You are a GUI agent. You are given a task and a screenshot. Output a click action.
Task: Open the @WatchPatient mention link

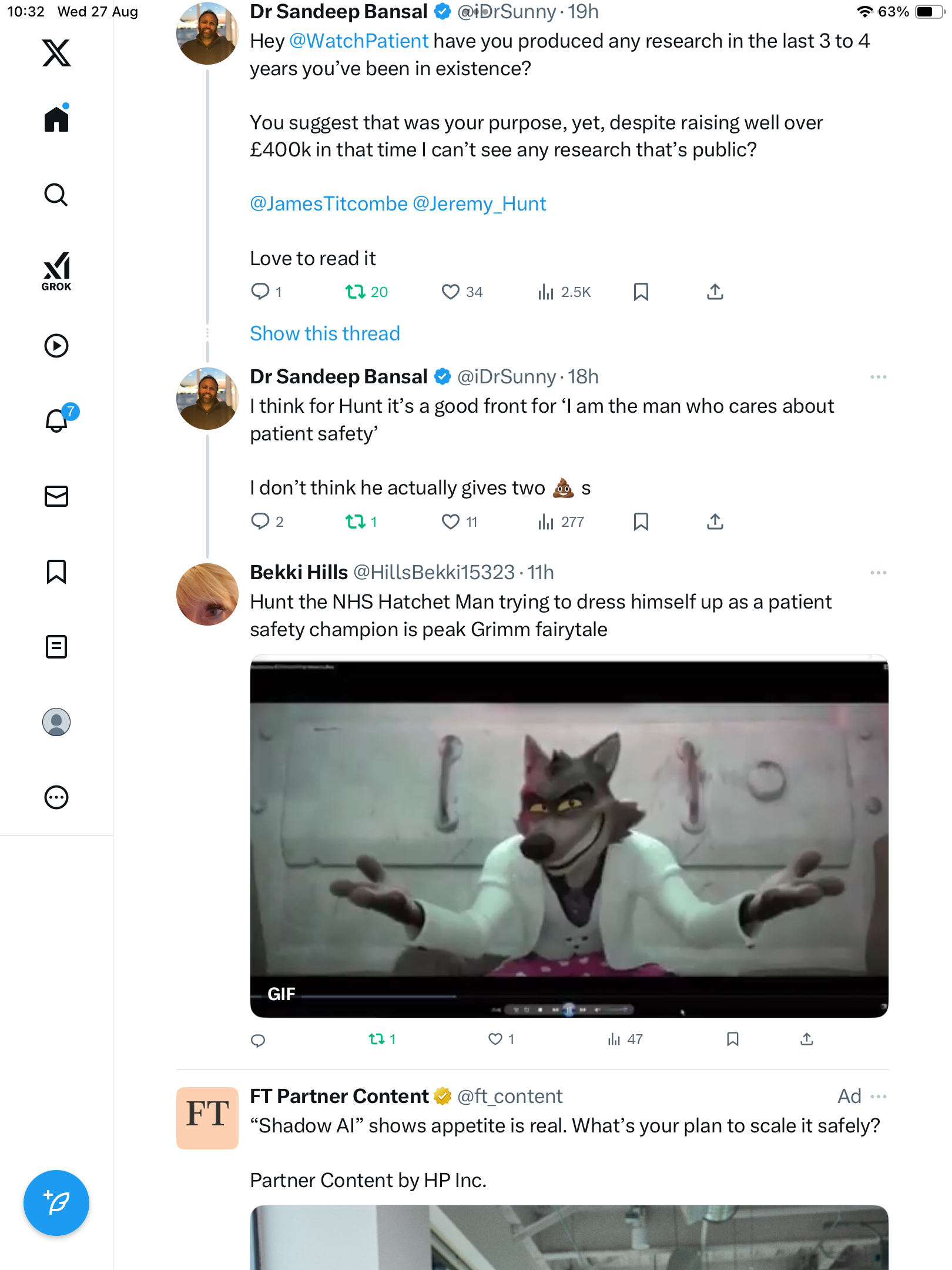pos(358,41)
